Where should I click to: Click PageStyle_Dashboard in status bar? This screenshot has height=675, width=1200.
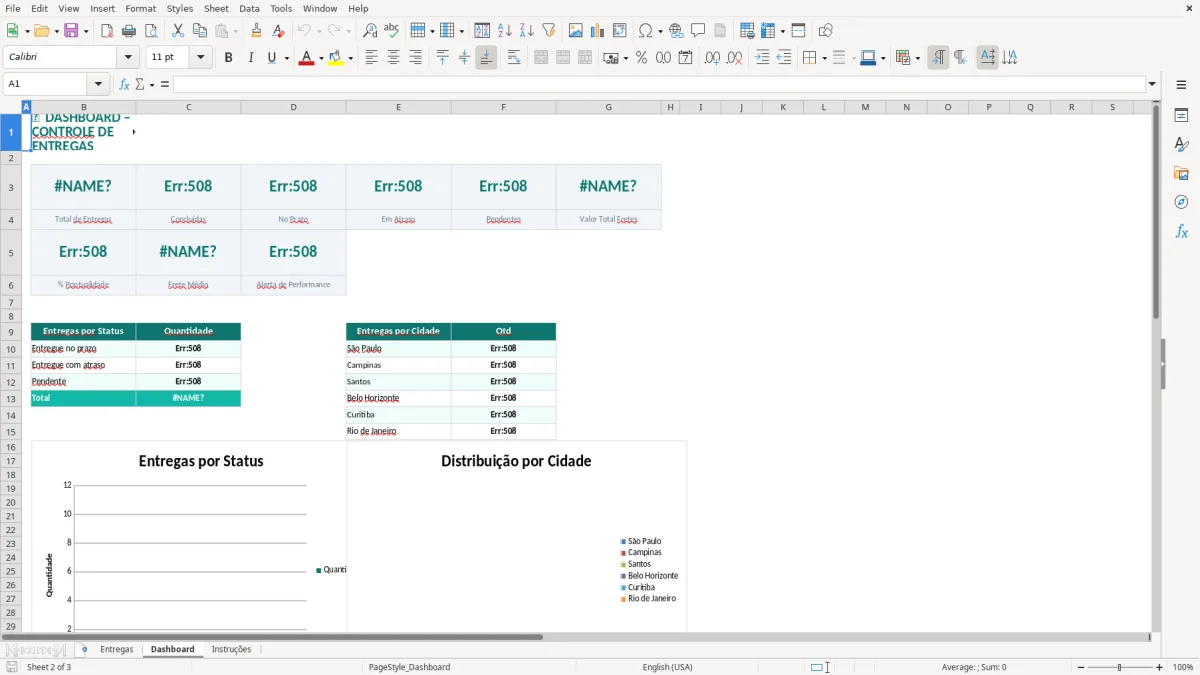409,667
